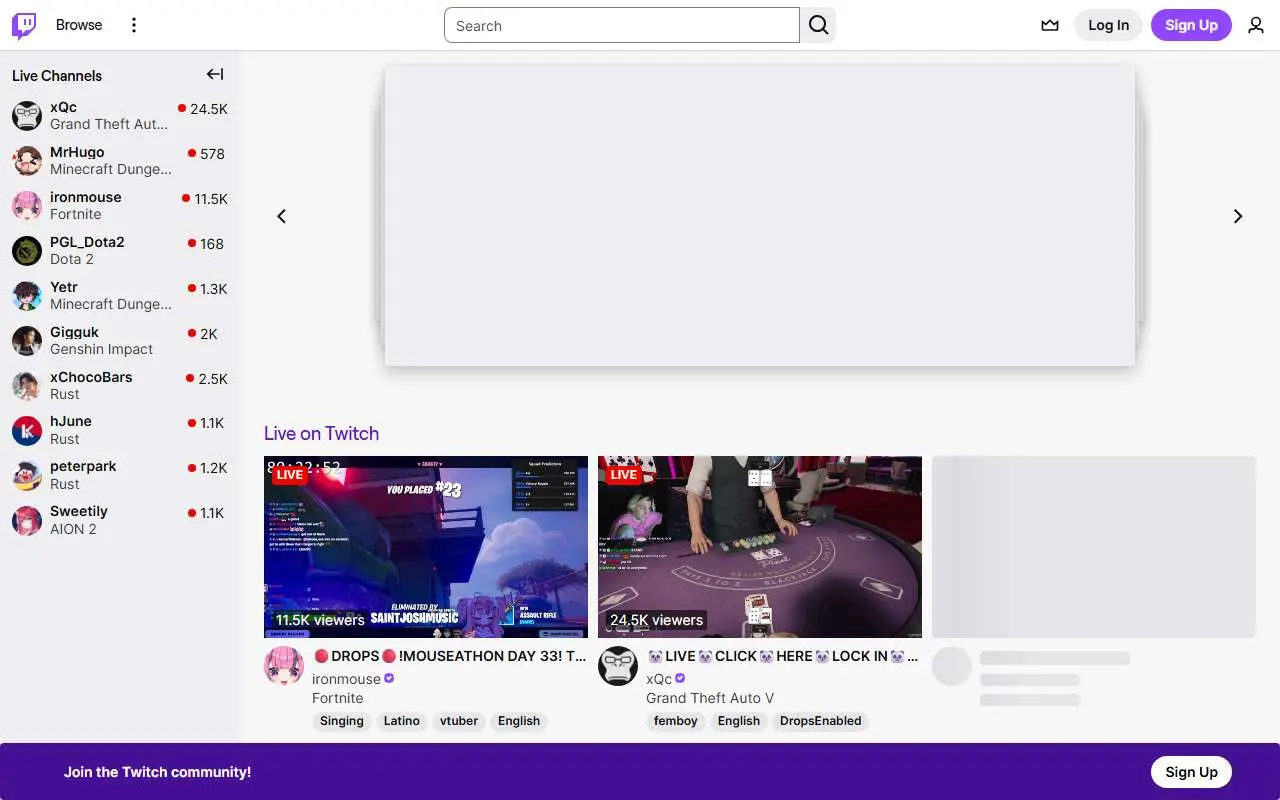Click the magnifying glass search button
This screenshot has height=800, width=1280.
[818, 25]
